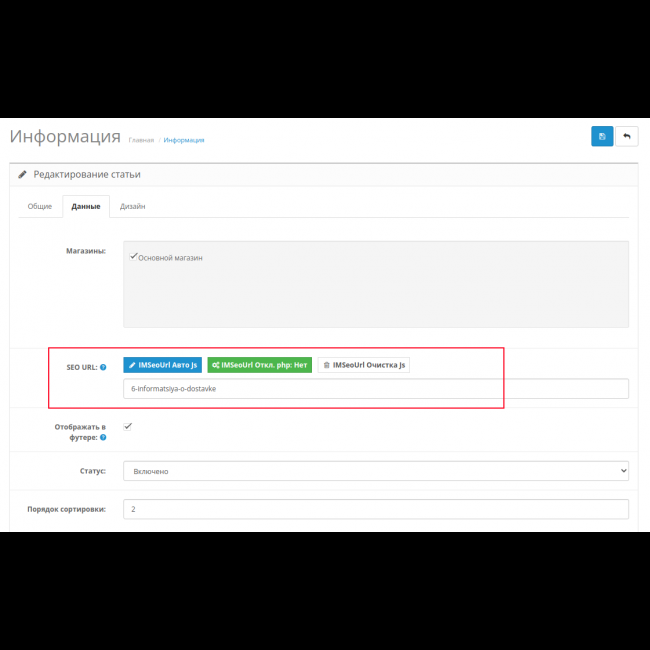This screenshot has width=650, height=650.
Task: Switch to the Общие tab
Action: (x=40, y=206)
